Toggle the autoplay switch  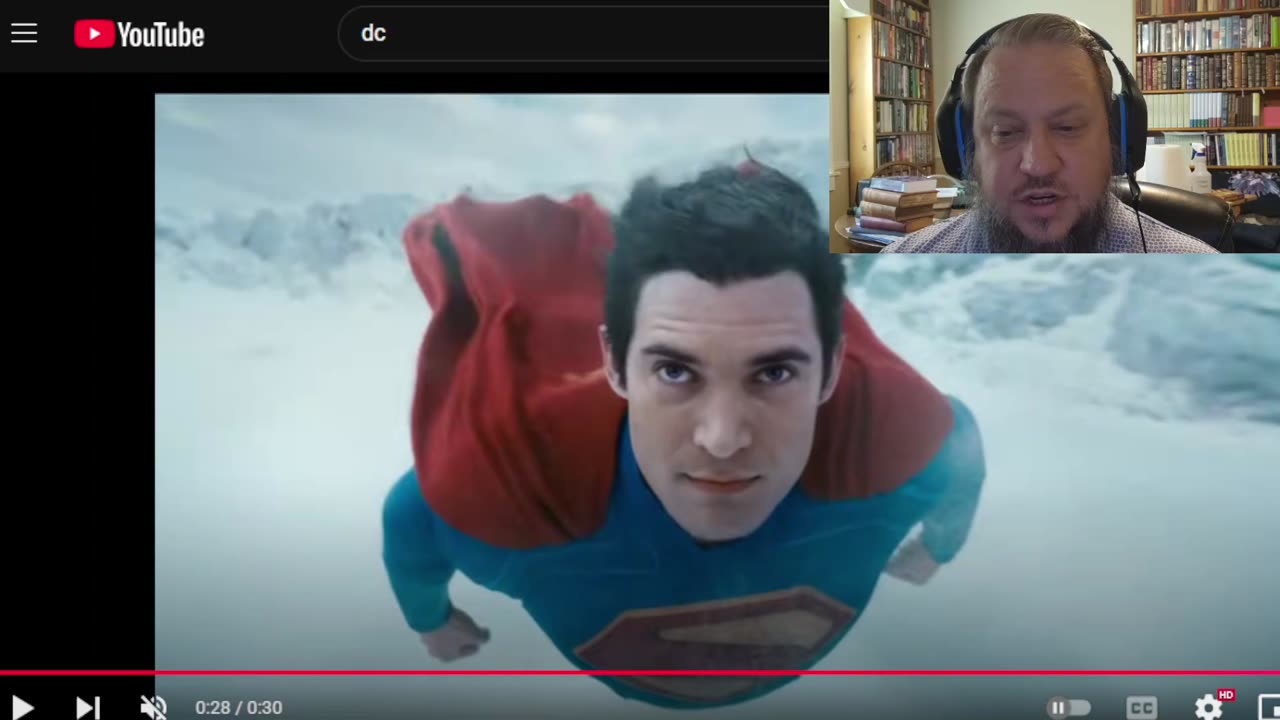tap(1069, 707)
